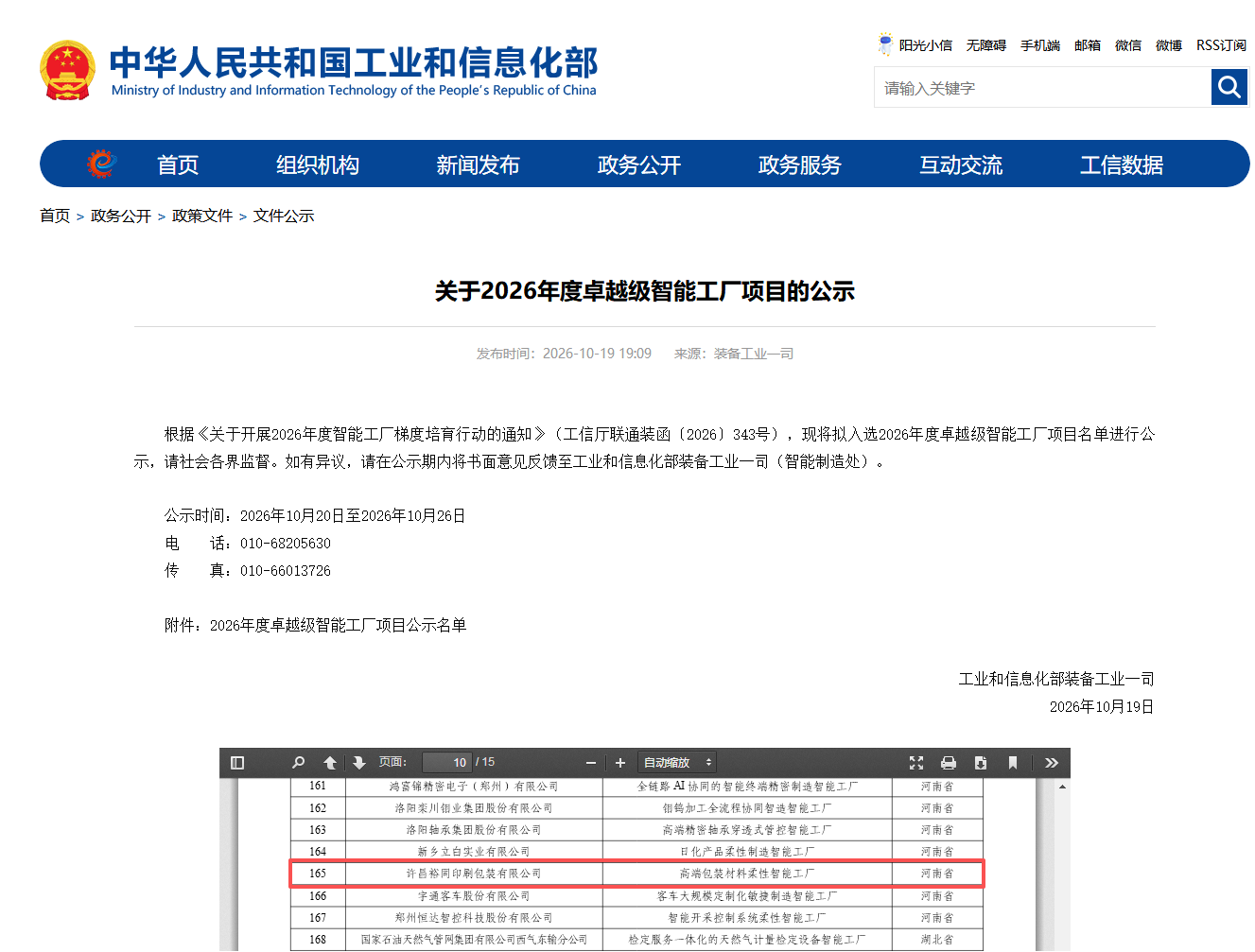
Task: Click the PDF bookmark current view icon
Action: [x=1013, y=763]
